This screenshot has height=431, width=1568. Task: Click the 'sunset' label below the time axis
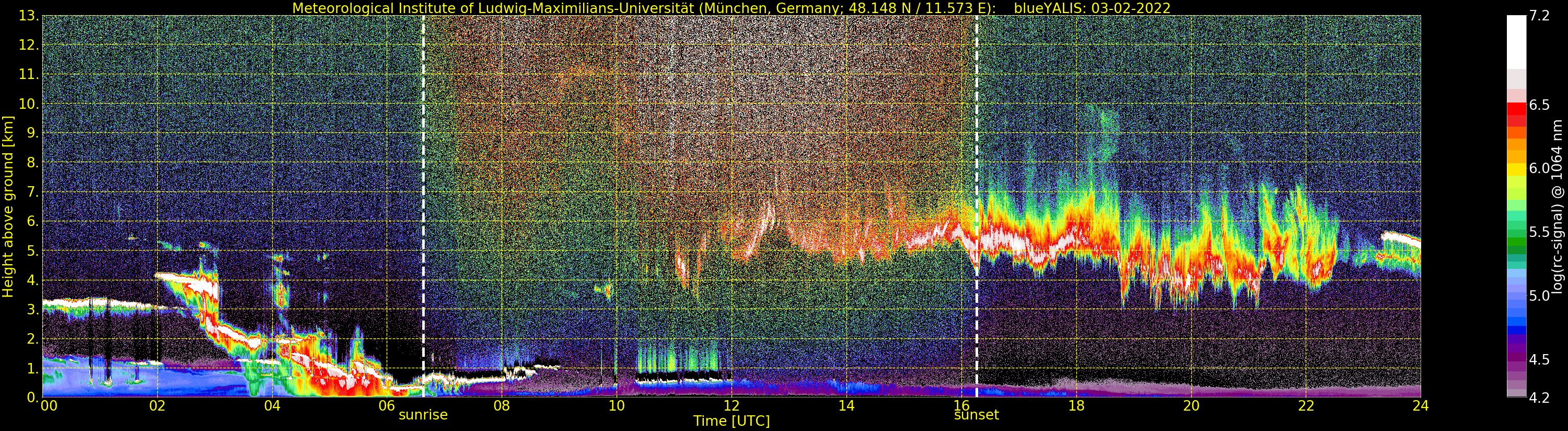[x=977, y=415]
